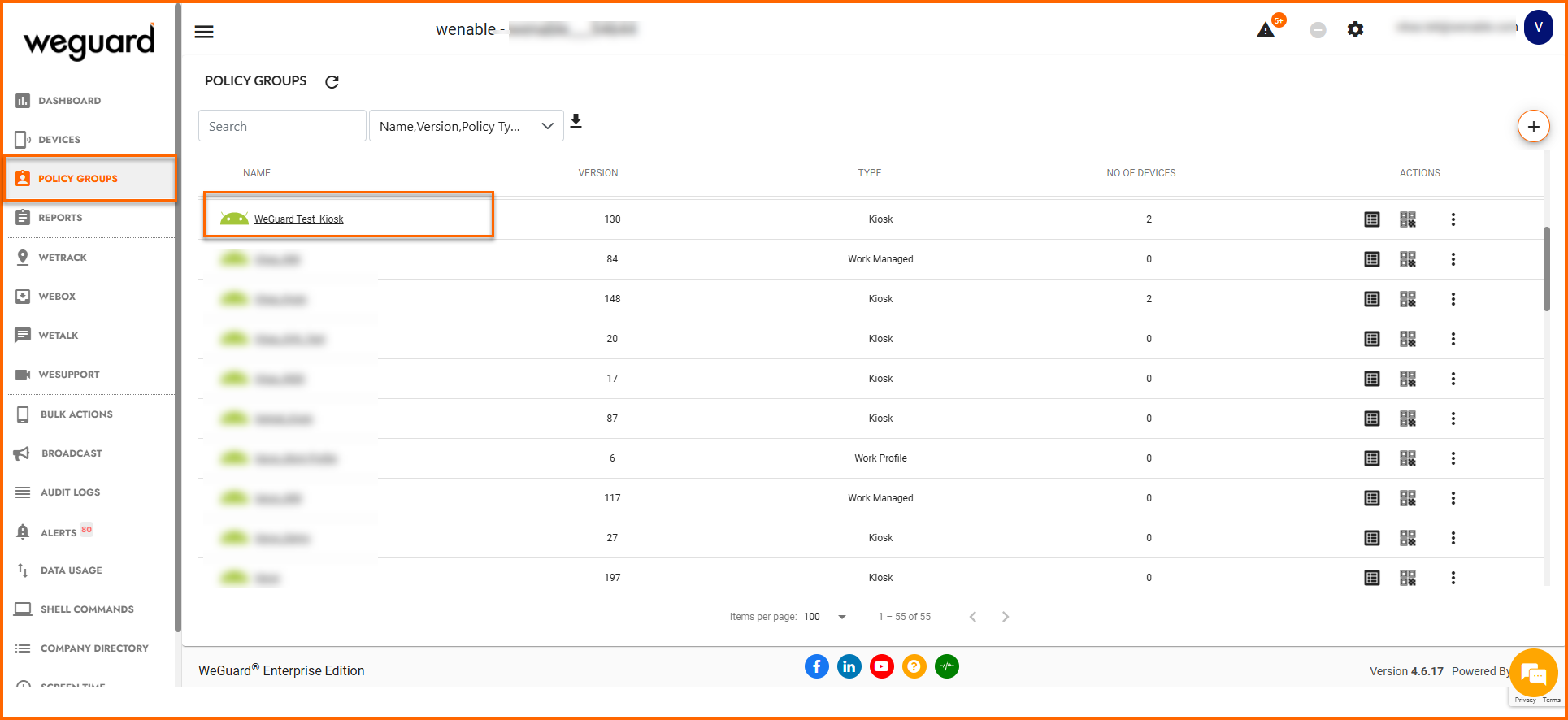Viewport: 1568px width, 720px height.
Task: Click the version 130 cell
Action: coord(612,219)
